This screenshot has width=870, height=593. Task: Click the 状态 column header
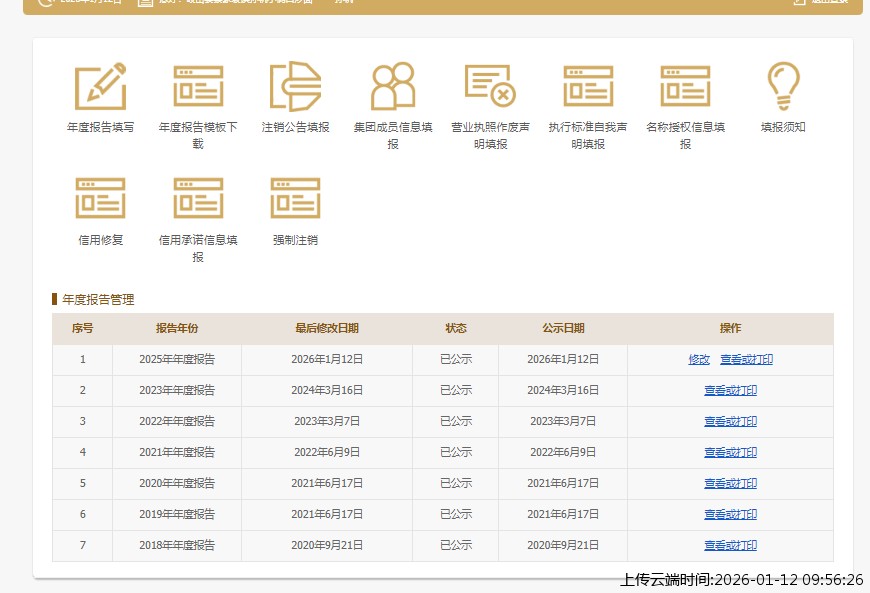coord(456,329)
